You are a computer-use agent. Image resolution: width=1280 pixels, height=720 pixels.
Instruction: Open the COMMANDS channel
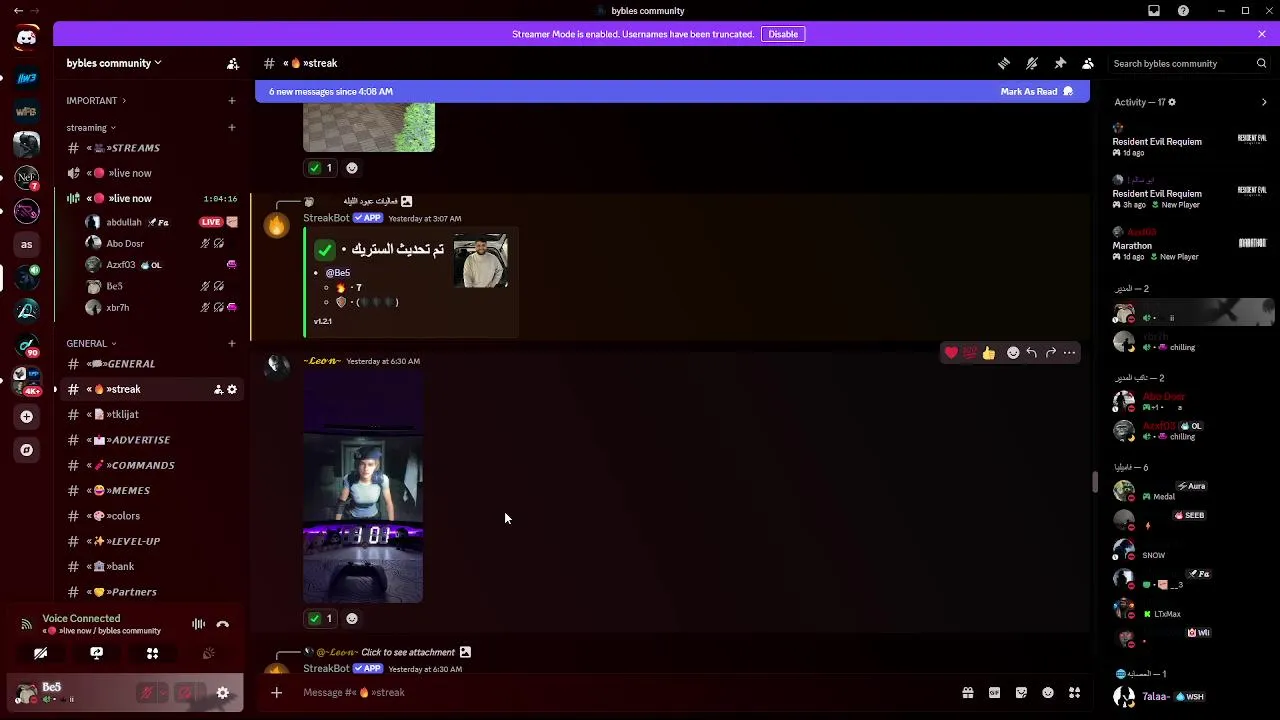tap(150, 465)
